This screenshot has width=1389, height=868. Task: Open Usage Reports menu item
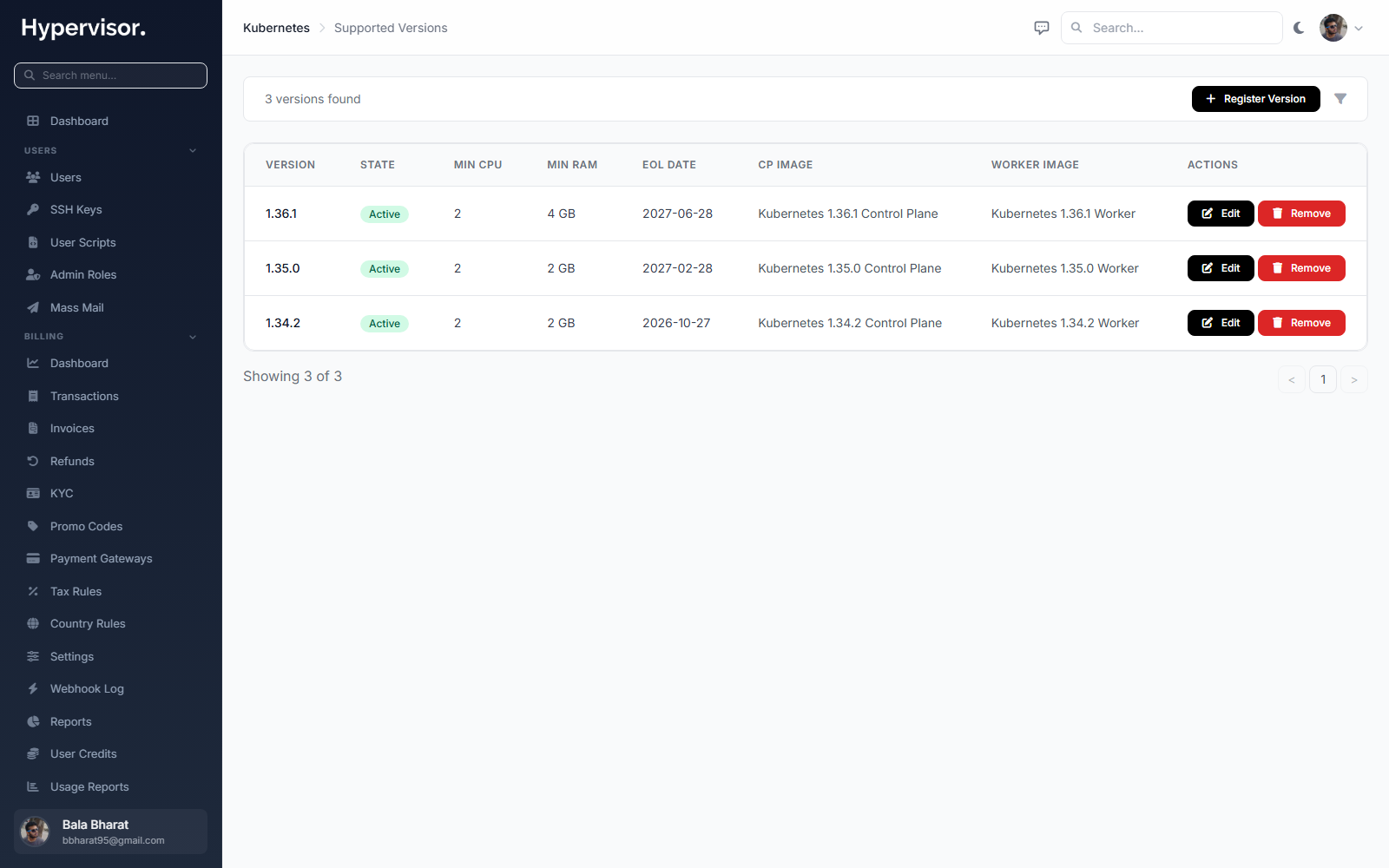pyautogui.click(x=111, y=786)
